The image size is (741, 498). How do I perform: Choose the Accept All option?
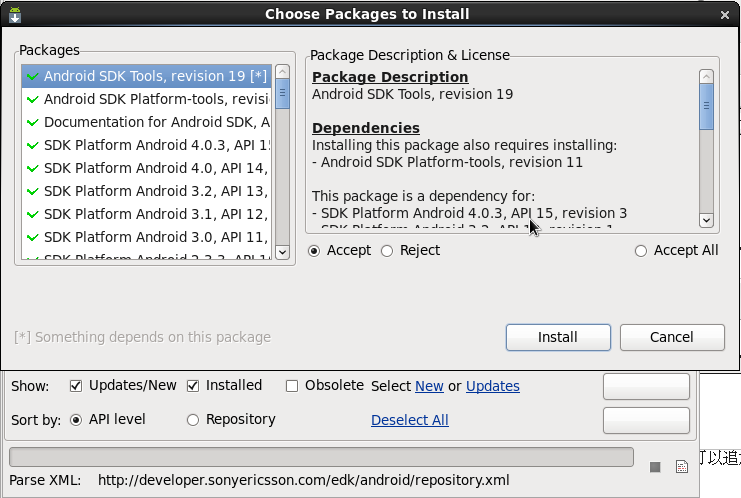(641, 251)
